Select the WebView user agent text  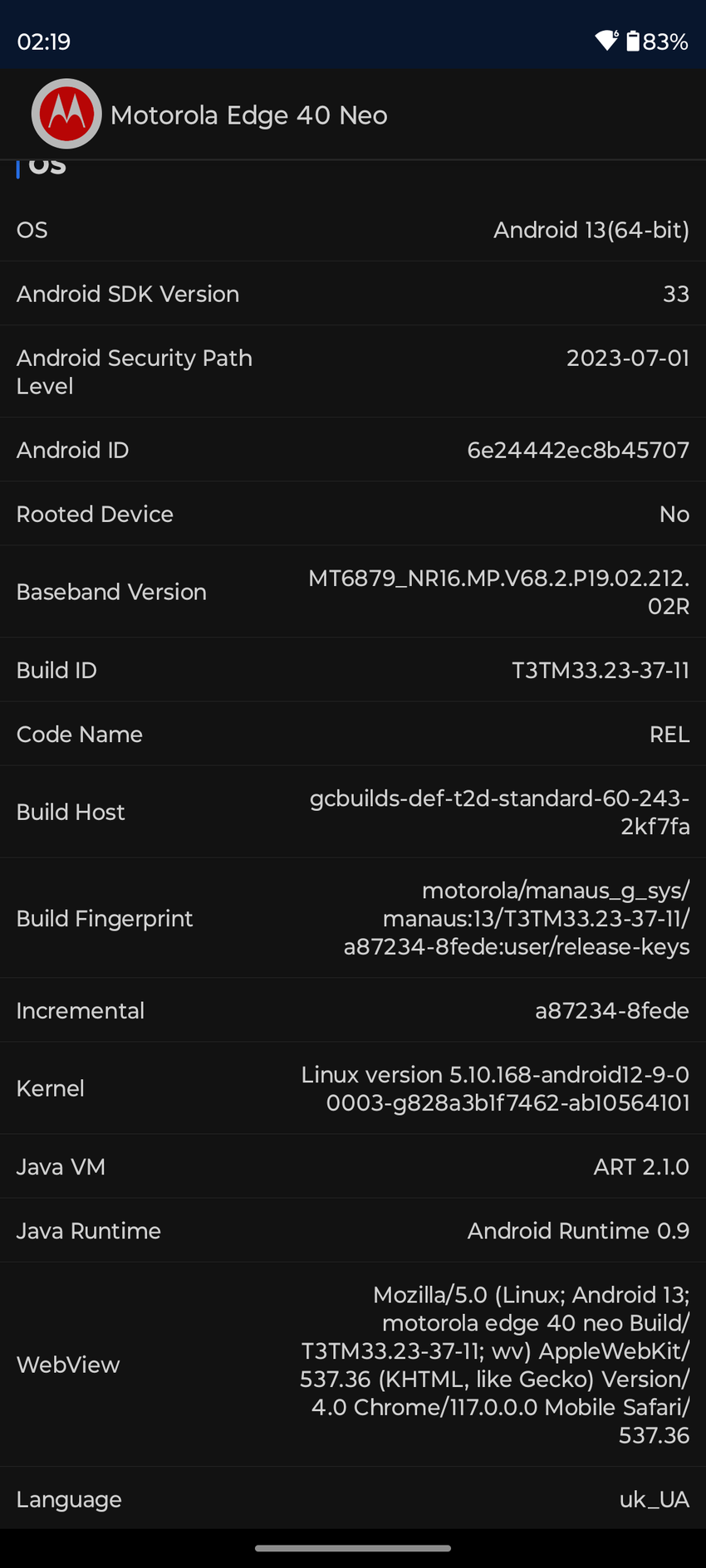click(x=495, y=1365)
